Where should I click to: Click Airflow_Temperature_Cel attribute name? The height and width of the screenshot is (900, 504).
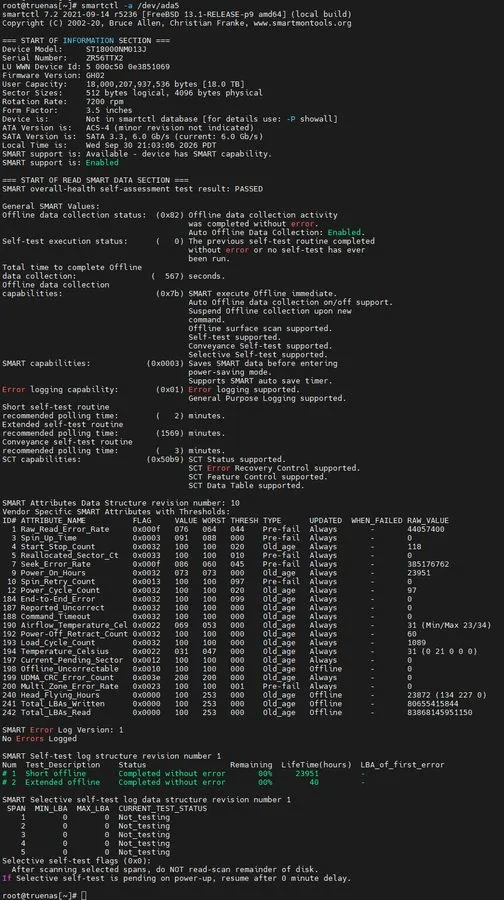coord(74,625)
